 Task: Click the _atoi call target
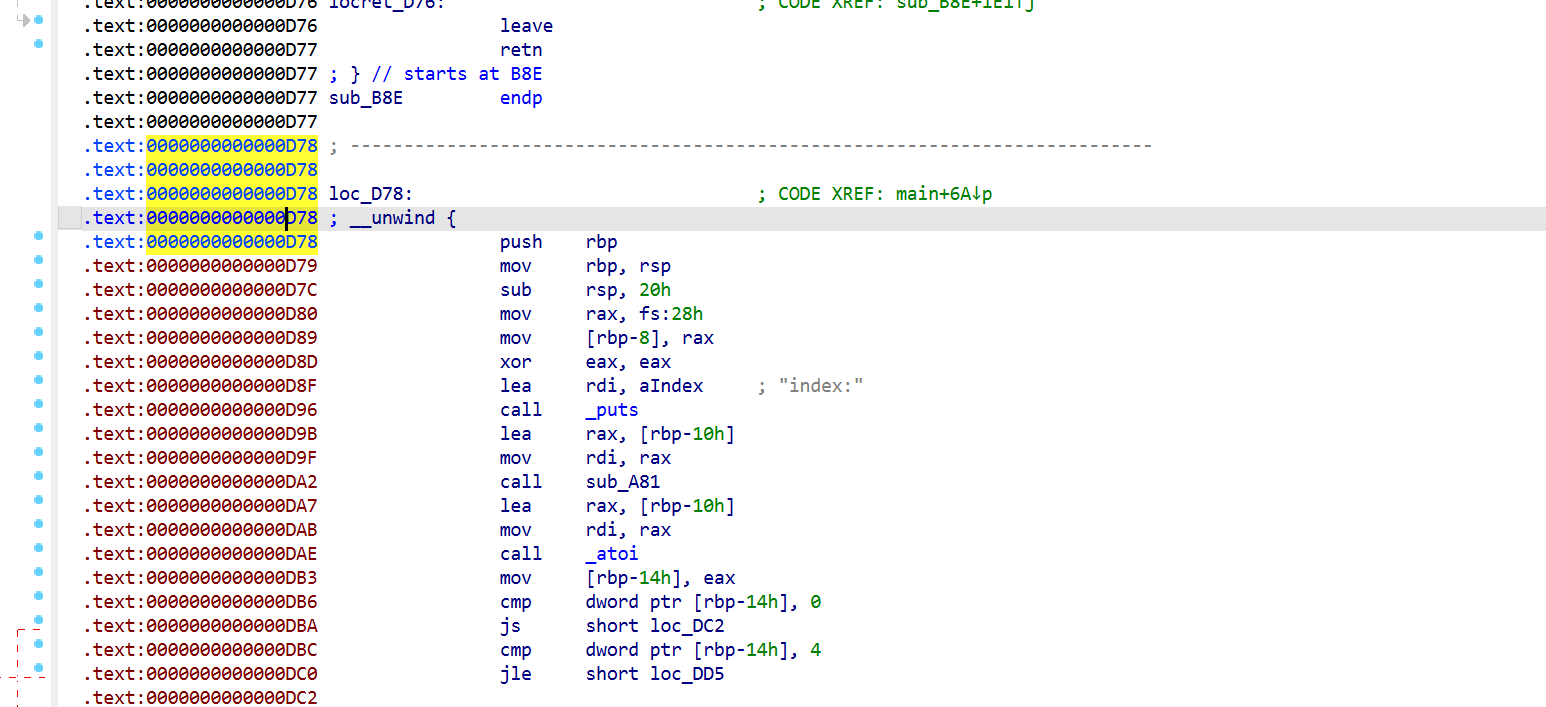click(612, 554)
